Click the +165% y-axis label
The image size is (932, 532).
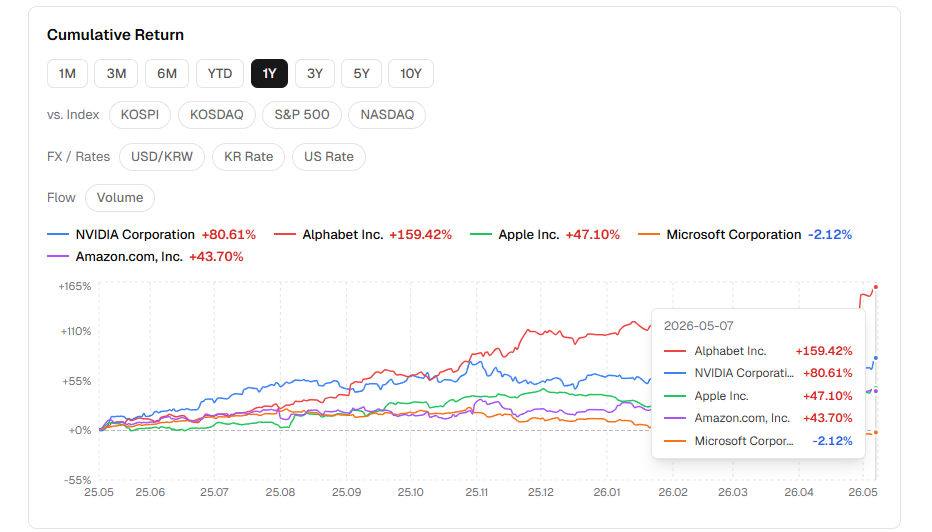(x=75, y=287)
